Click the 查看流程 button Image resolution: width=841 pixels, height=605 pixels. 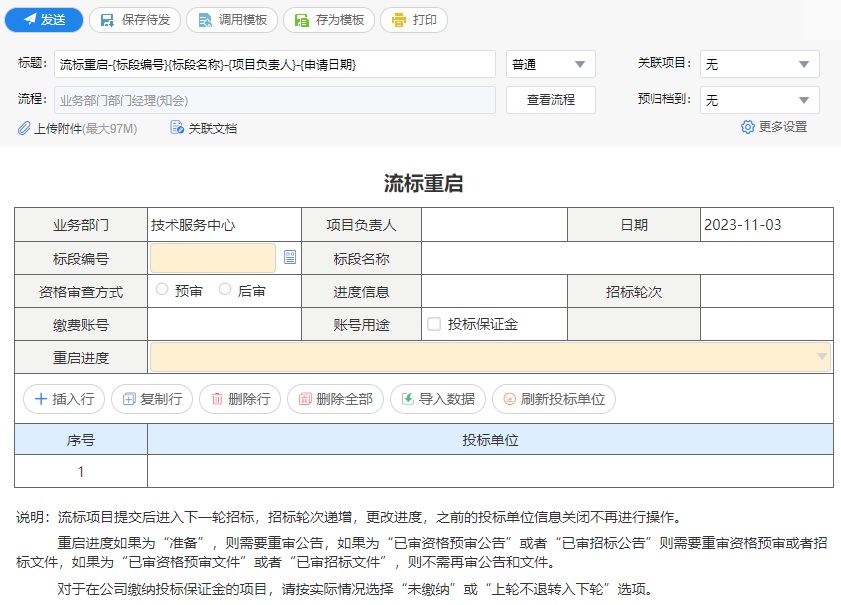click(x=551, y=100)
